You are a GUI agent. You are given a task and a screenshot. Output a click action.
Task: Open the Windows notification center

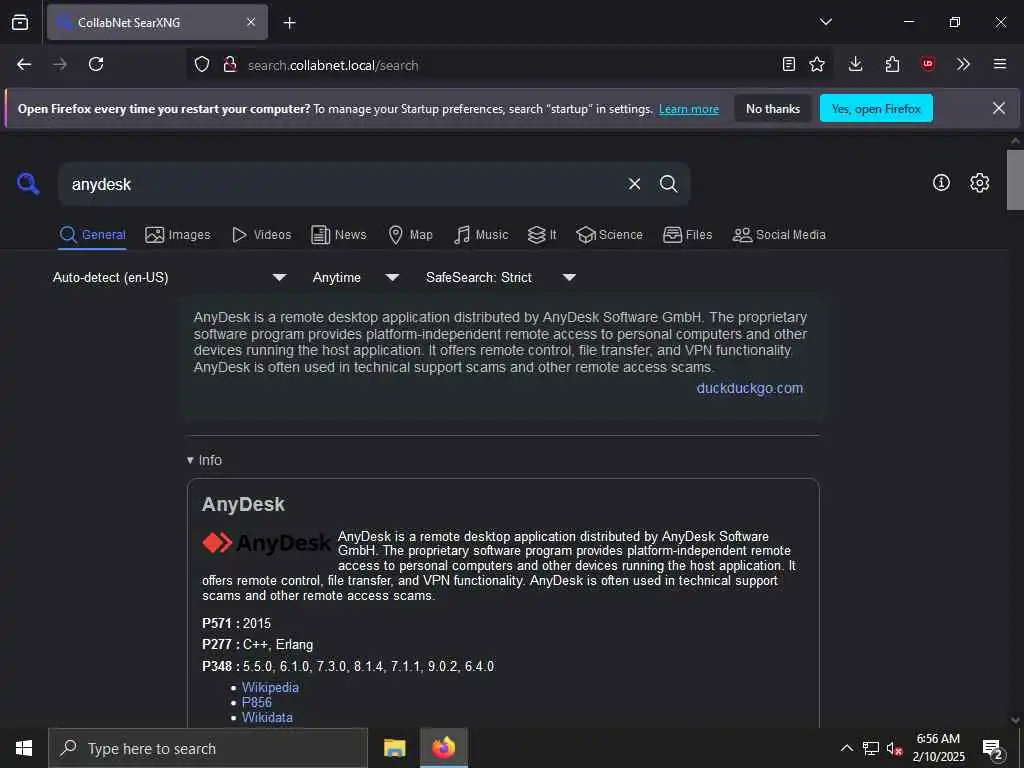pos(993,749)
